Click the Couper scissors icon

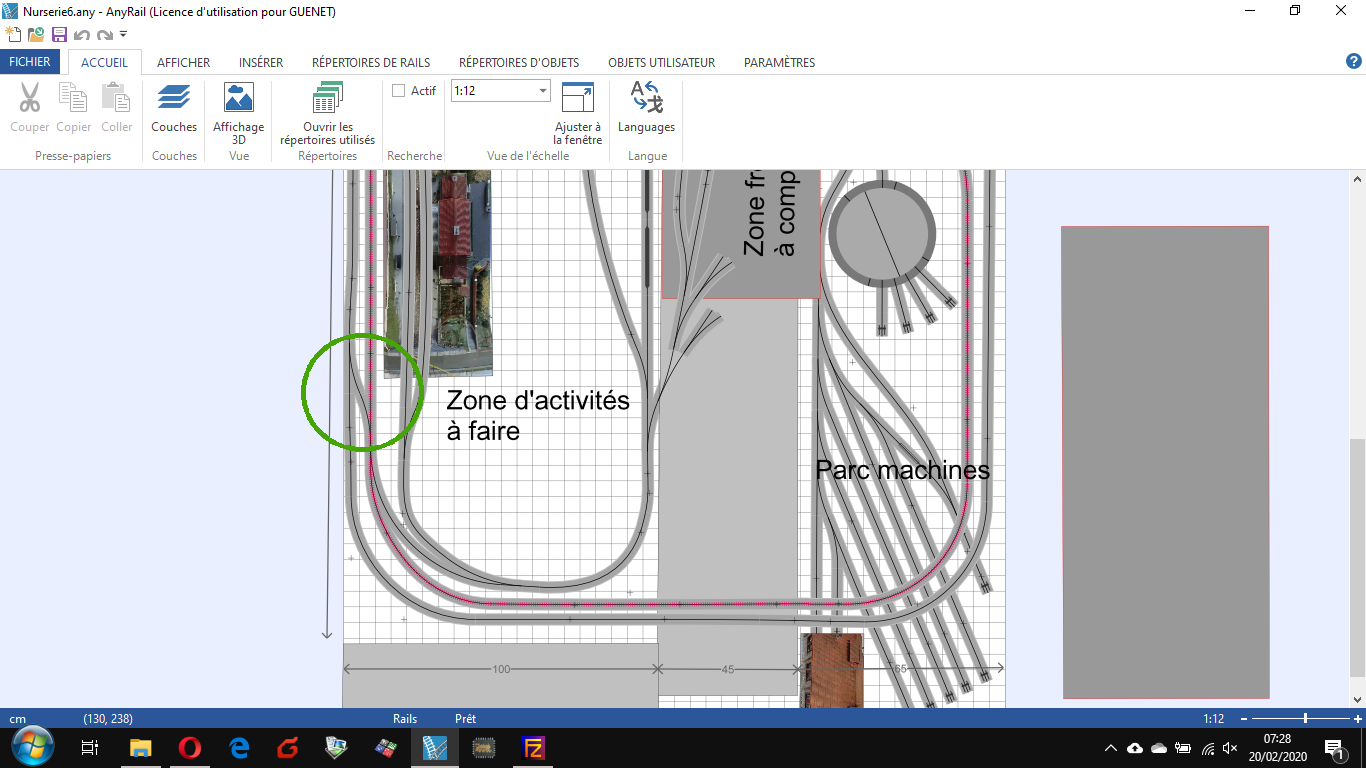30,98
